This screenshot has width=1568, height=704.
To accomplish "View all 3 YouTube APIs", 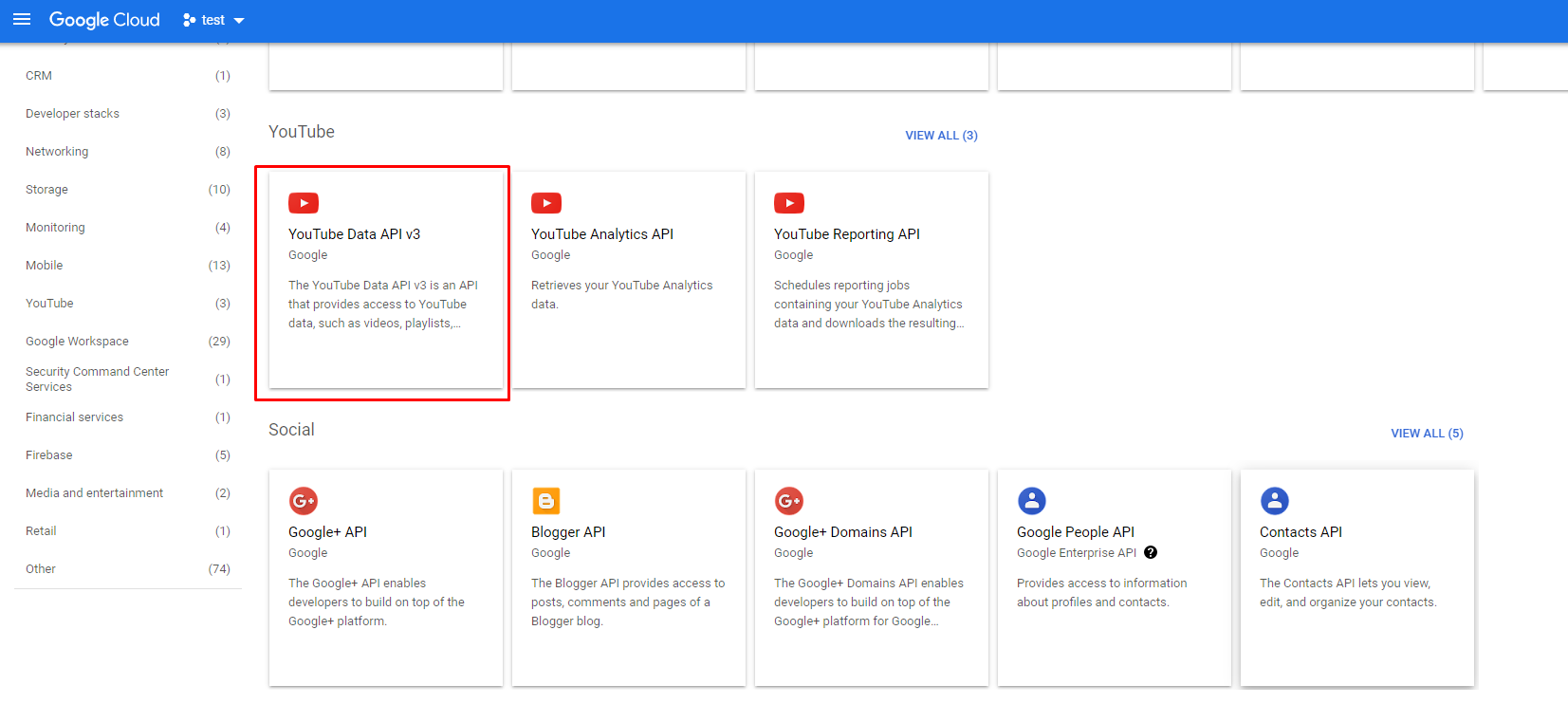I will point(941,136).
